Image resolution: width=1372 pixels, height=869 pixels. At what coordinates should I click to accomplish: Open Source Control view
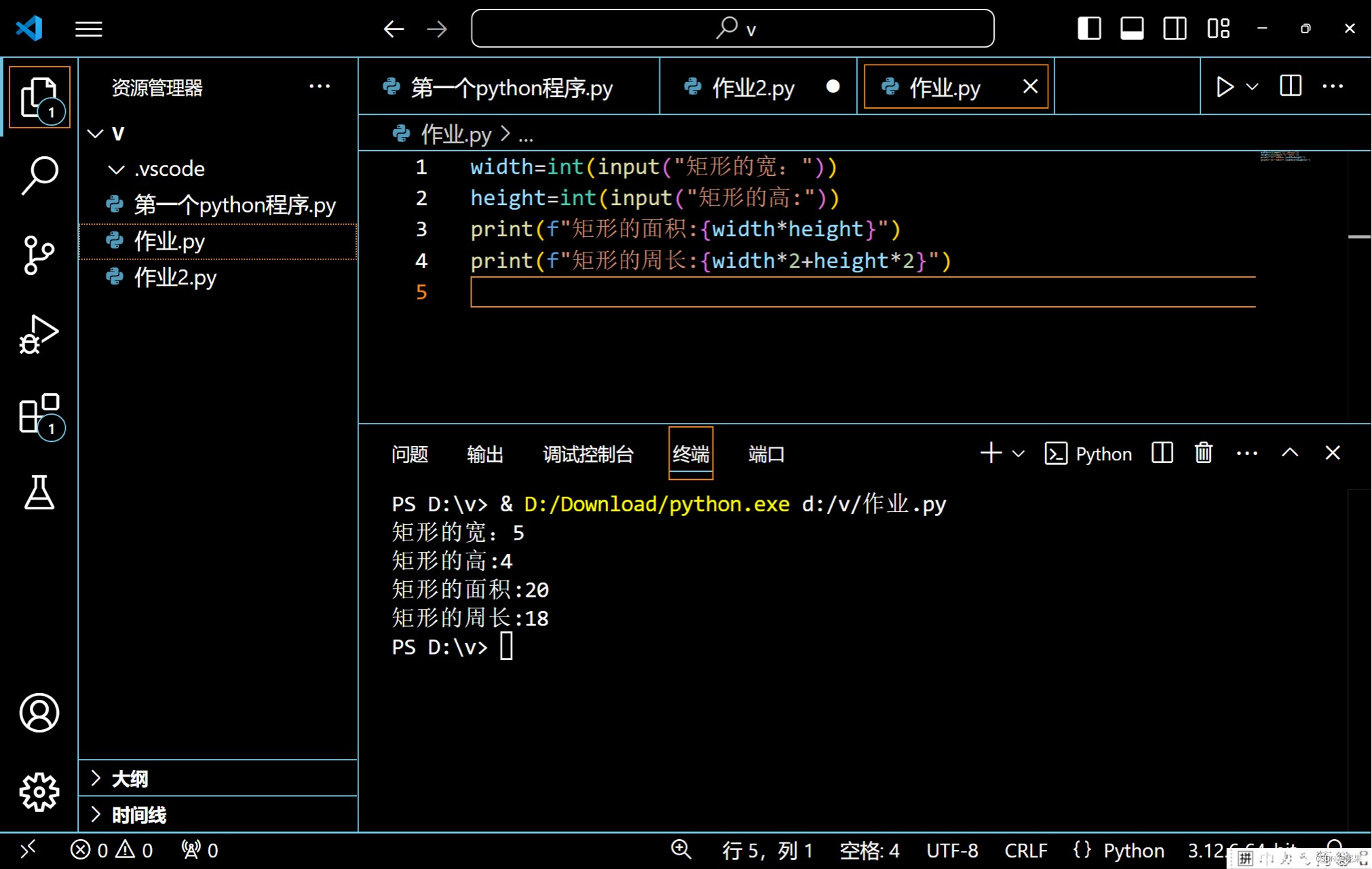pyautogui.click(x=39, y=255)
